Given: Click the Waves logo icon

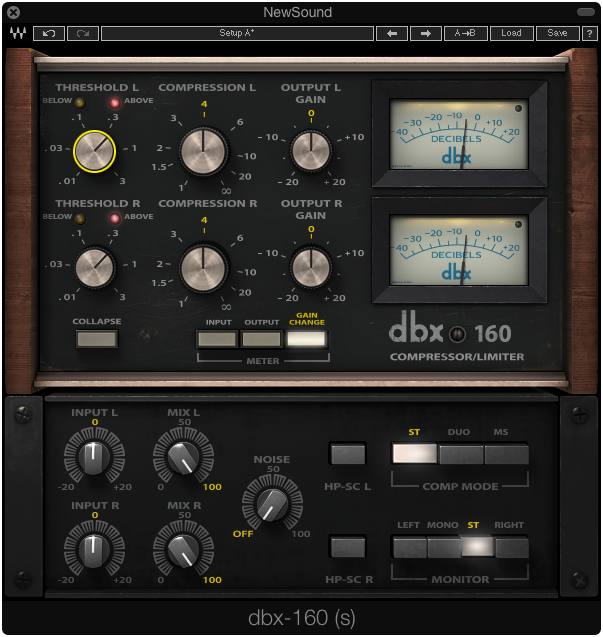Looking at the screenshot, I should tap(18, 33).
